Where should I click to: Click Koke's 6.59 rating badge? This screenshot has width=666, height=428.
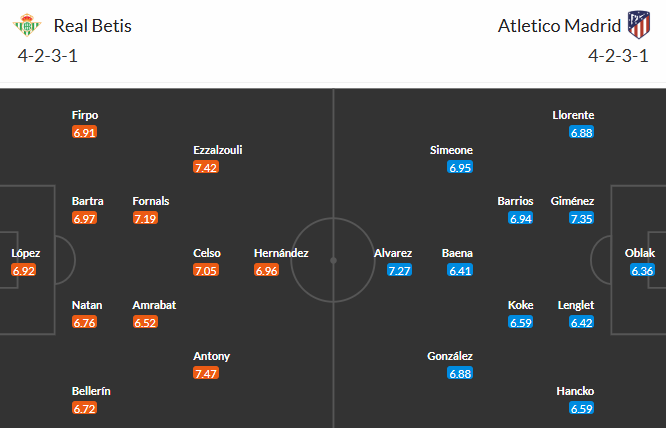tap(521, 322)
